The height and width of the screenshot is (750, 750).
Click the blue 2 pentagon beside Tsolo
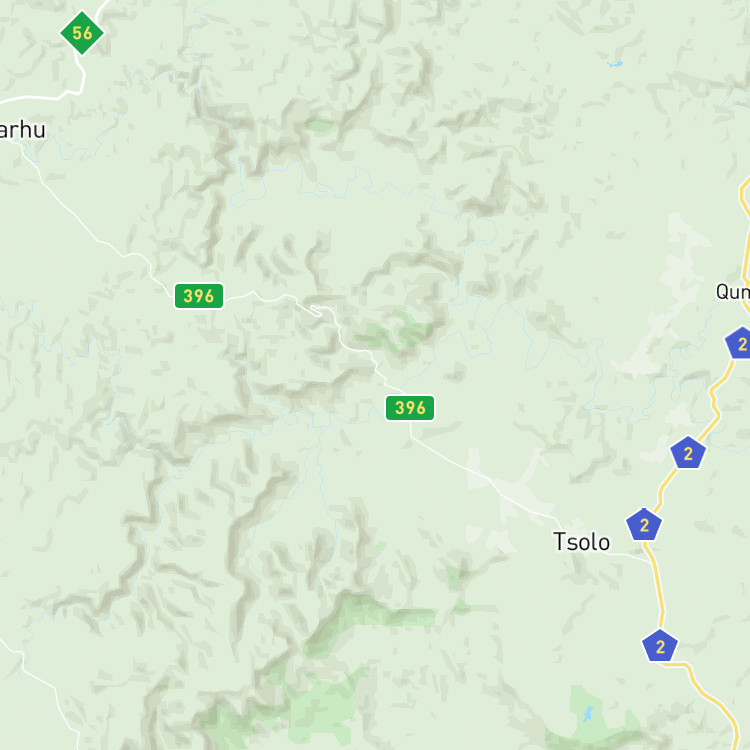click(644, 525)
